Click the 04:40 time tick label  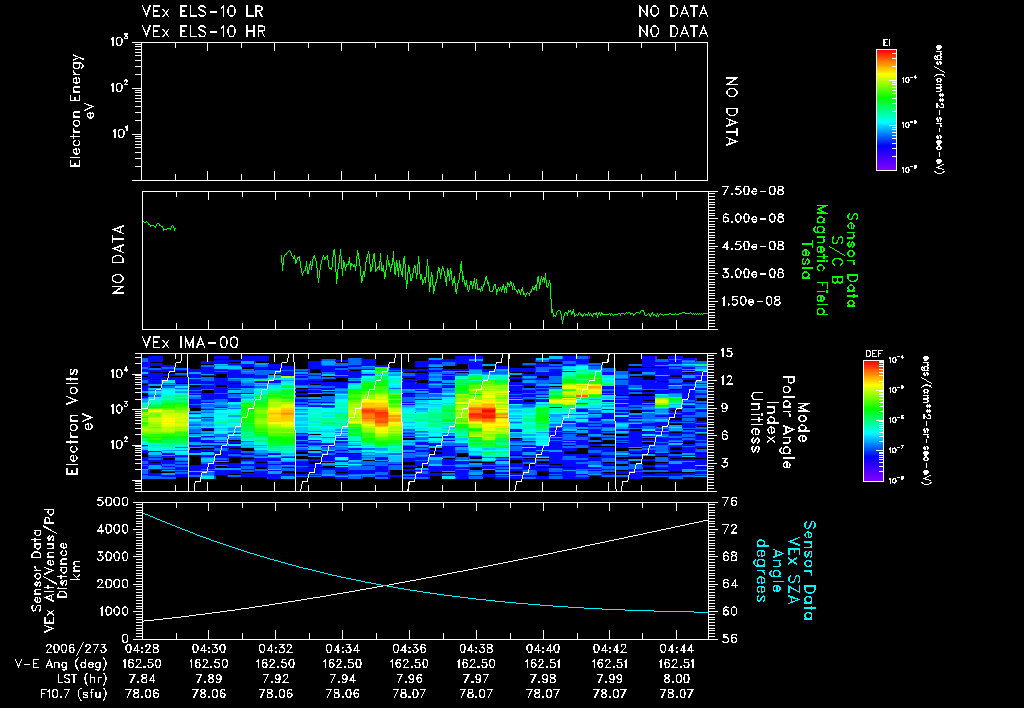click(543, 649)
